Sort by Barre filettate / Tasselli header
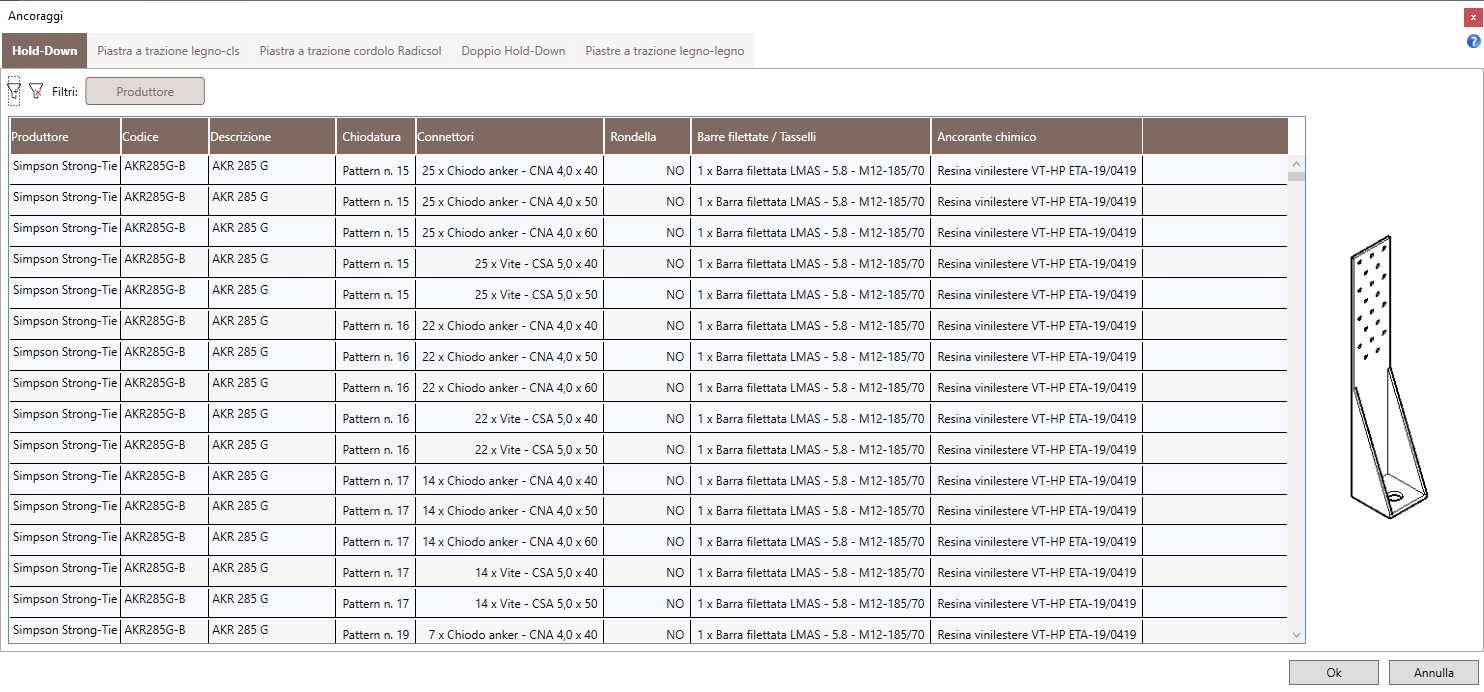 (x=811, y=136)
